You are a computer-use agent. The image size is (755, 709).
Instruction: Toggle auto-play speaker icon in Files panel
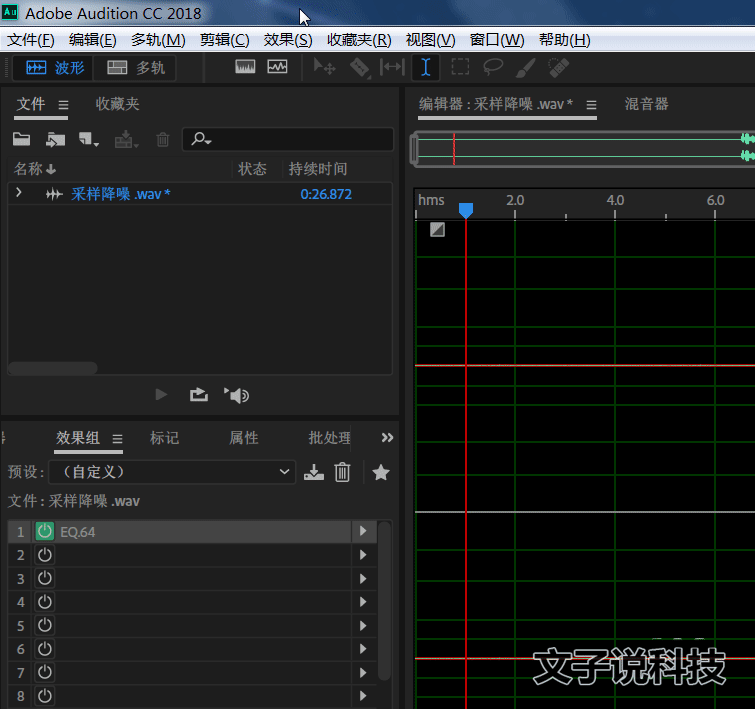[x=236, y=395]
